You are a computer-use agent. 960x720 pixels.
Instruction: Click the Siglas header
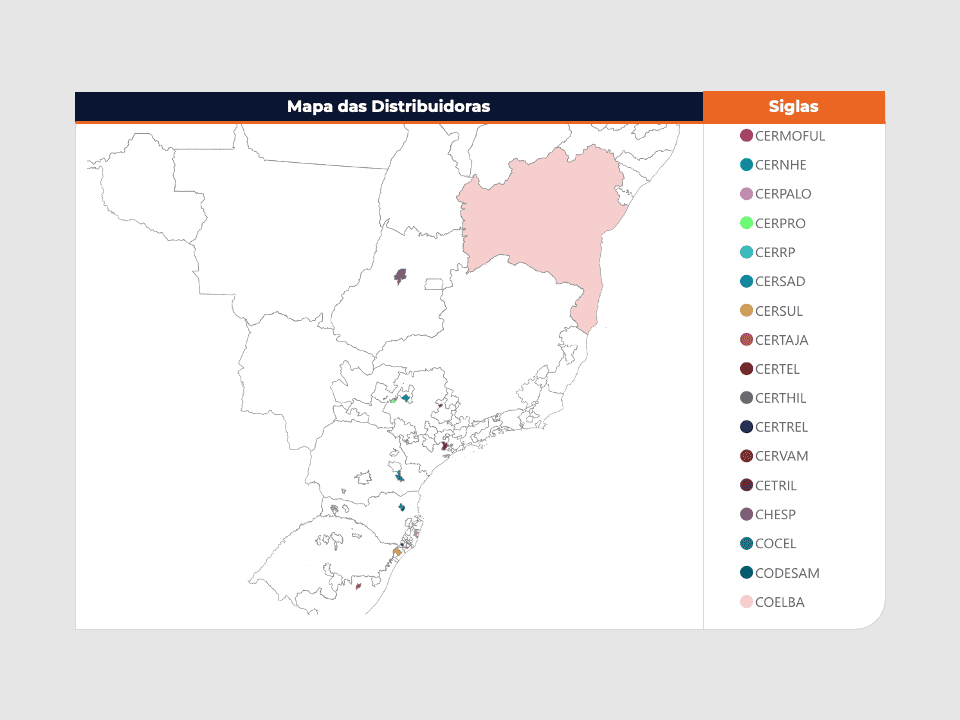[x=793, y=107]
